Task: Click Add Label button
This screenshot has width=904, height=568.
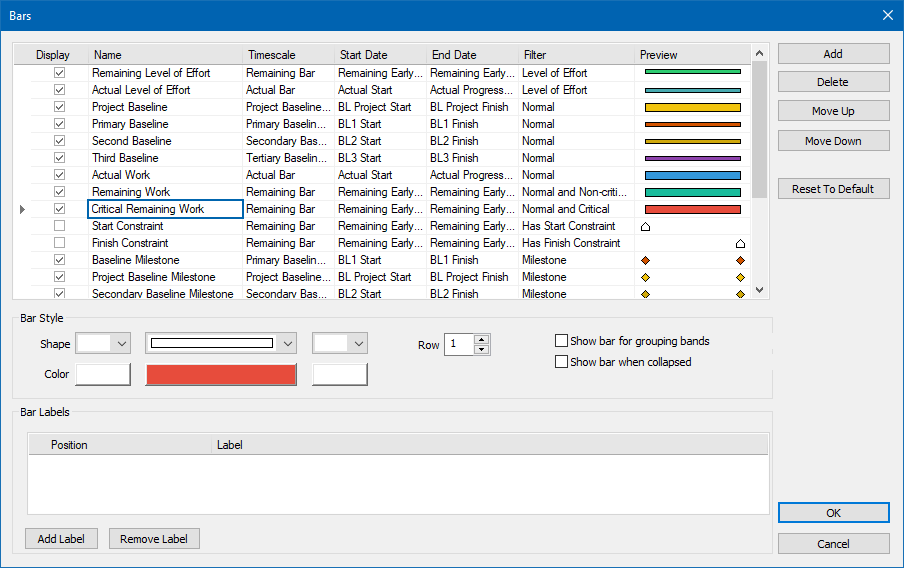Action: point(61,539)
